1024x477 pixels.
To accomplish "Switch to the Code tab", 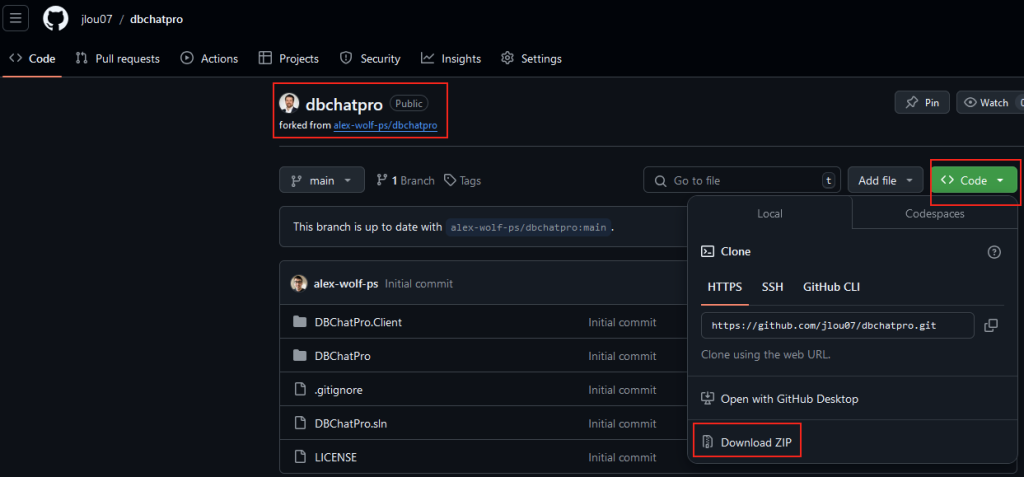I will [32, 59].
